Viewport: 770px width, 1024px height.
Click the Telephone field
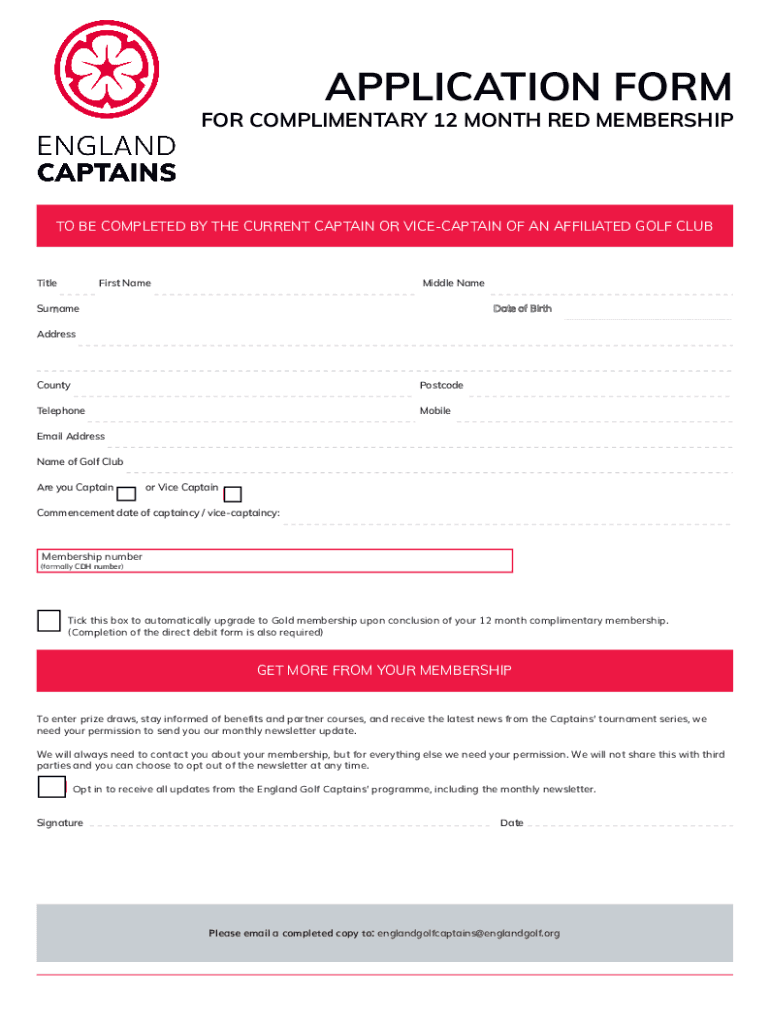250,415
